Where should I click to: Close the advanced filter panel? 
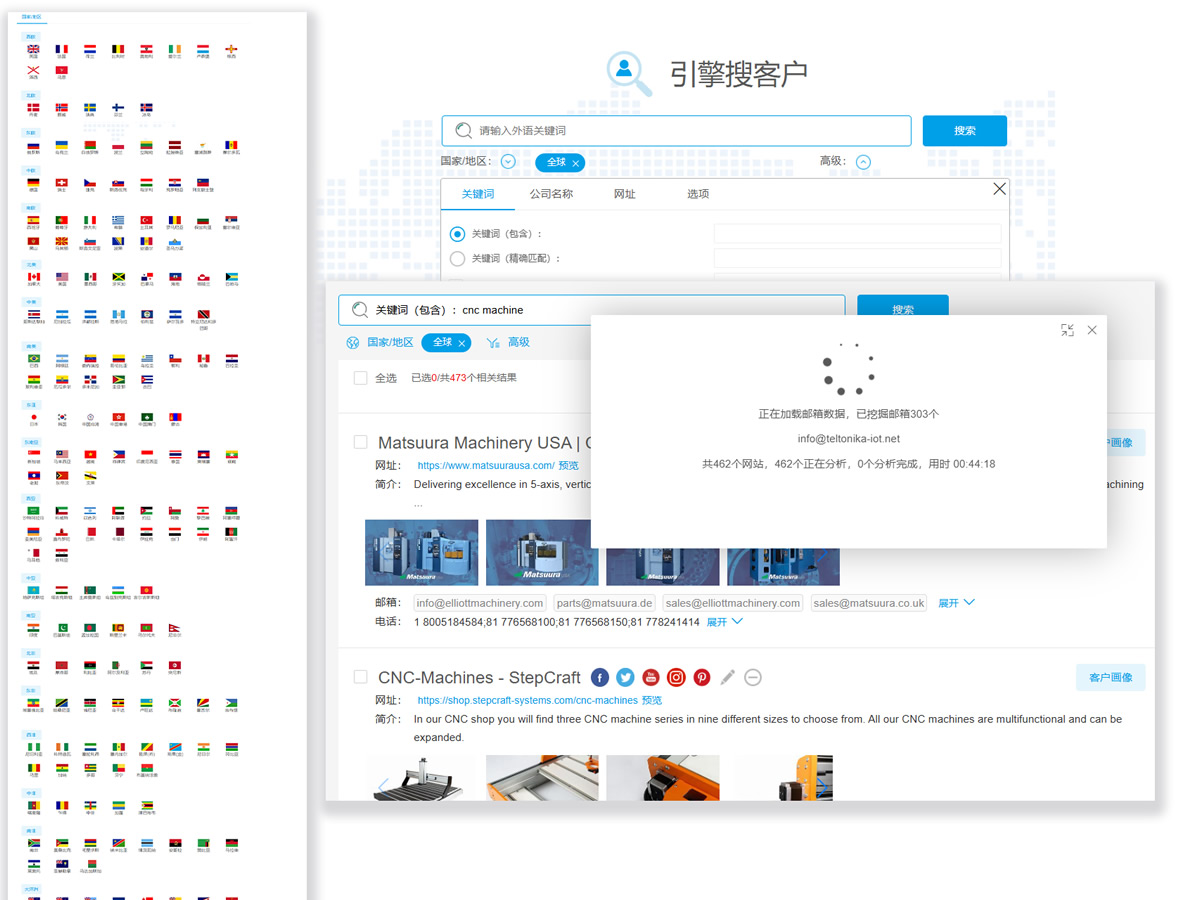coord(999,189)
